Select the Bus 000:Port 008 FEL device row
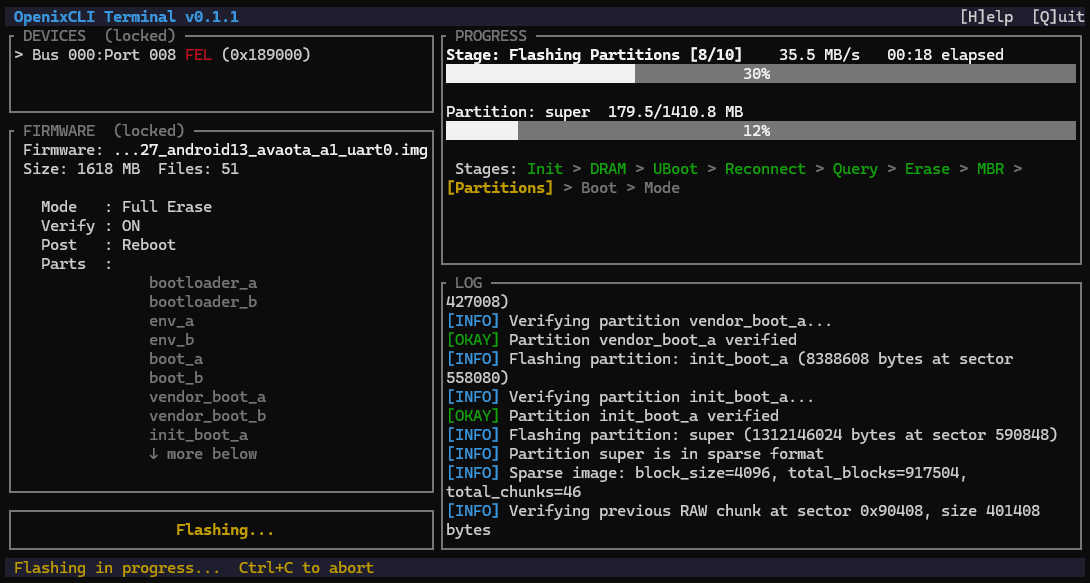Image resolution: width=1090 pixels, height=583 pixels. coord(162,55)
